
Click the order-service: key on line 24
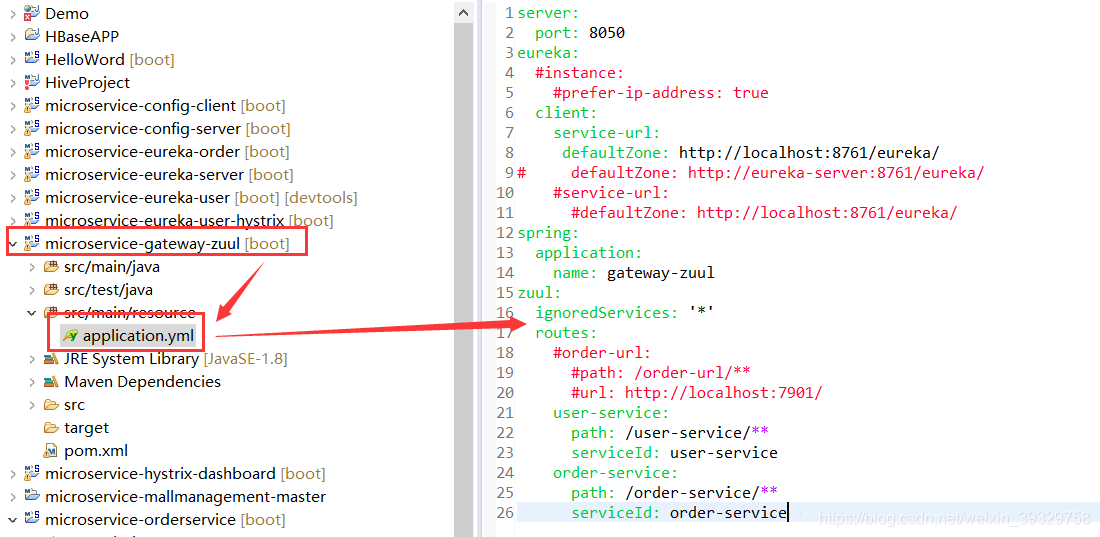[x=616, y=472]
